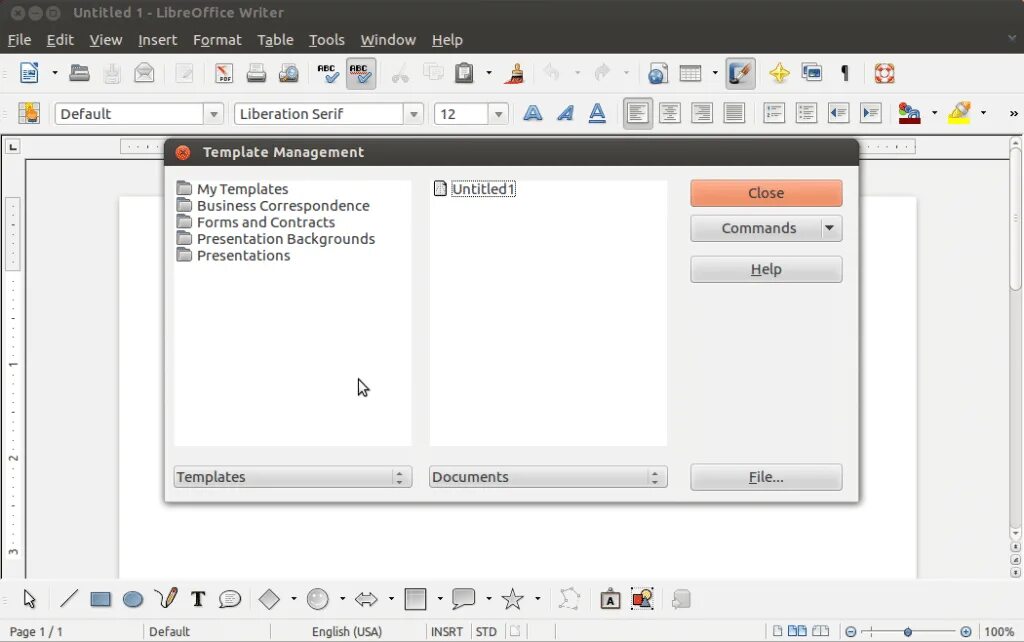Click the Fontwork Gallery icon
The height and width of the screenshot is (642, 1024).
tap(610, 599)
